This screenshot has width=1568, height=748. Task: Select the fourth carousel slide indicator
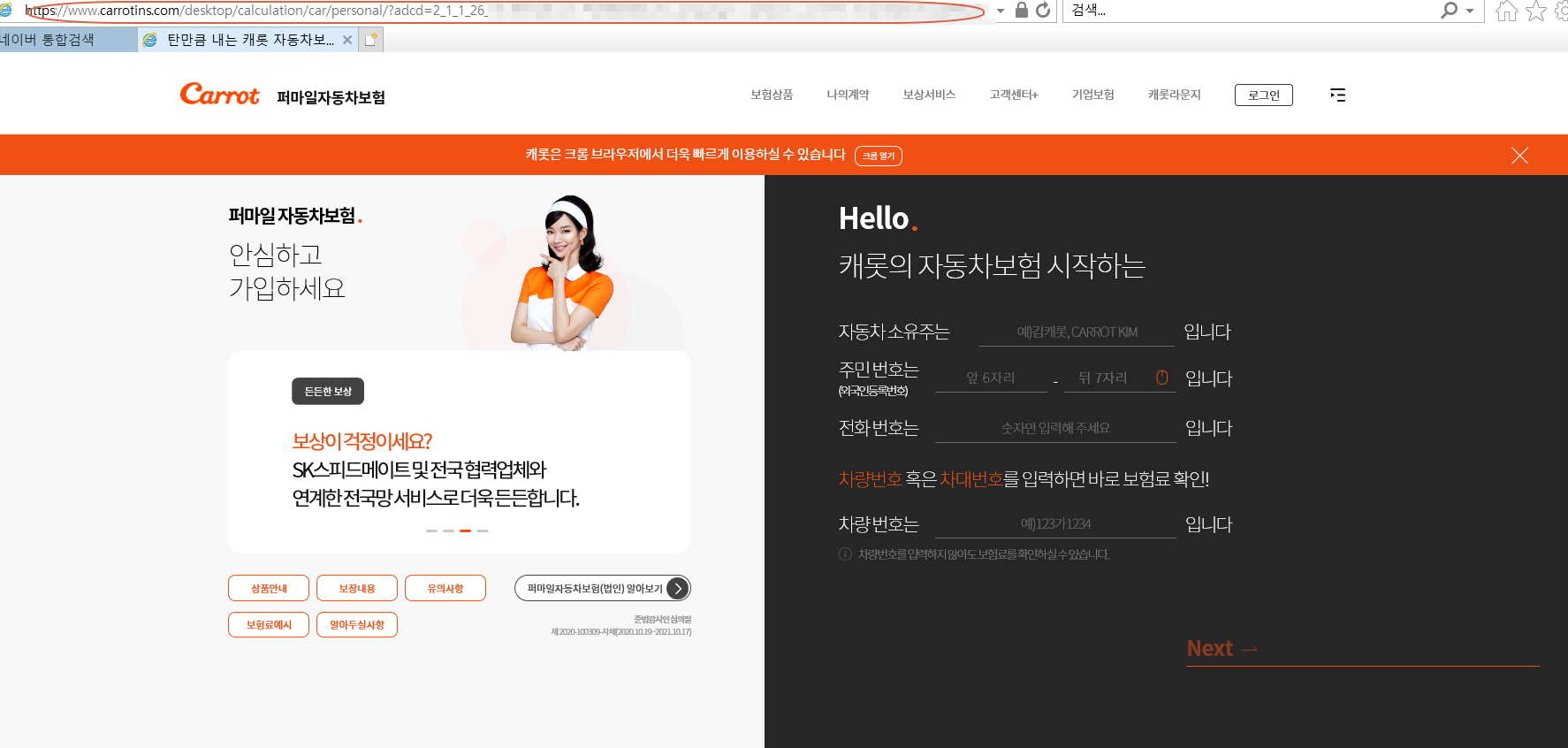click(x=483, y=530)
